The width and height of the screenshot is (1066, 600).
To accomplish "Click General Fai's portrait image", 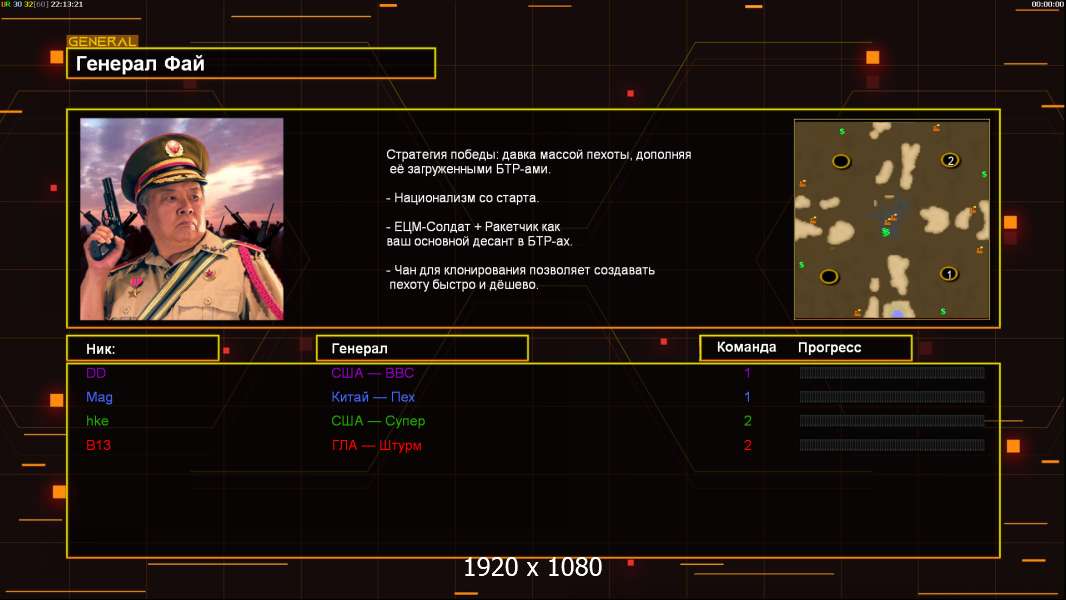I will pyautogui.click(x=182, y=219).
